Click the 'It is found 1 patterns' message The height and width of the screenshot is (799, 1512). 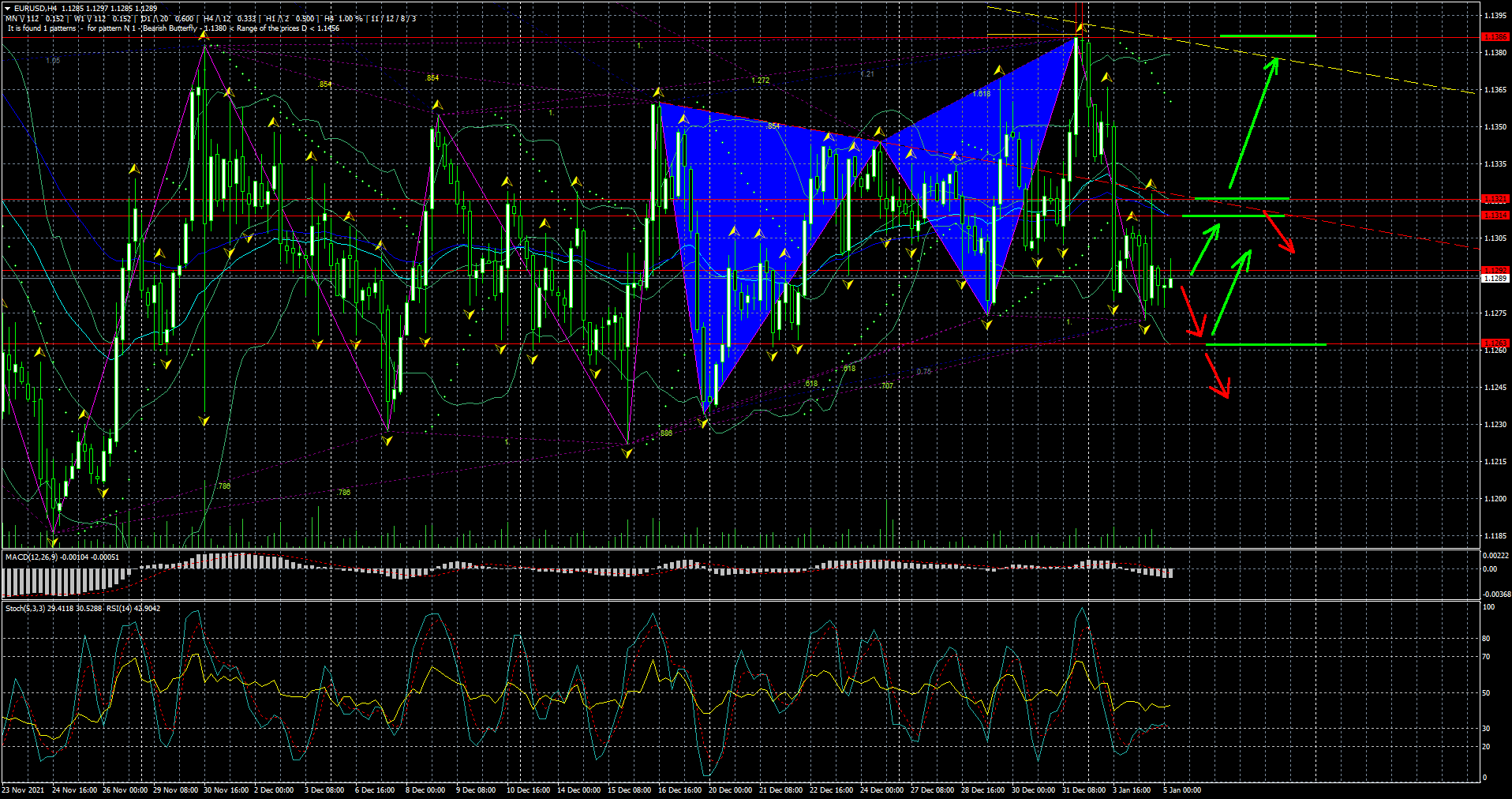click(x=42, y=28)
